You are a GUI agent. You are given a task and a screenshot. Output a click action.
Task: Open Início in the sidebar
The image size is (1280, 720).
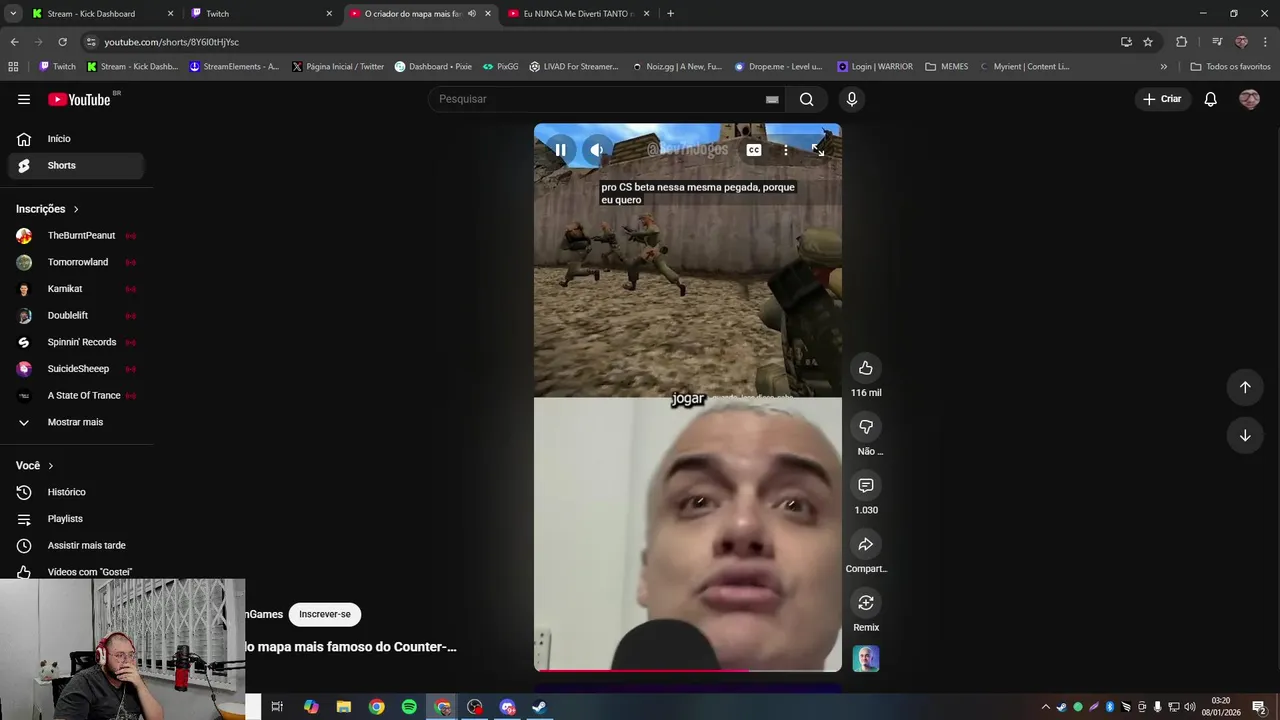(76, 139)
